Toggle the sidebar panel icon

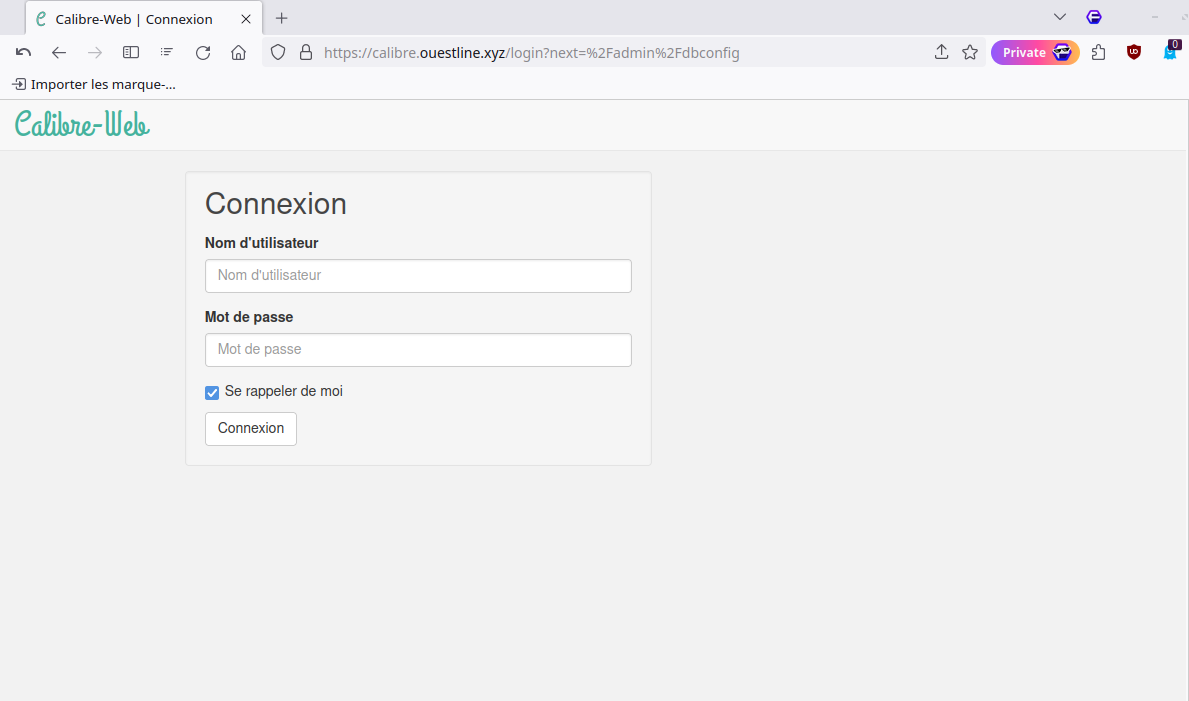pyautogui.click(x=131, y=53)
